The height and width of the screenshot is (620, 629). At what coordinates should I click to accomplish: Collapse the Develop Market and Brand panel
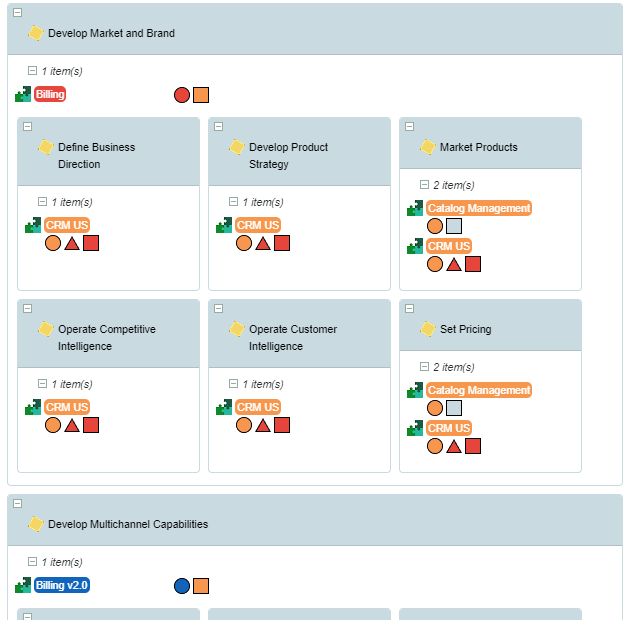pos(17,13)
